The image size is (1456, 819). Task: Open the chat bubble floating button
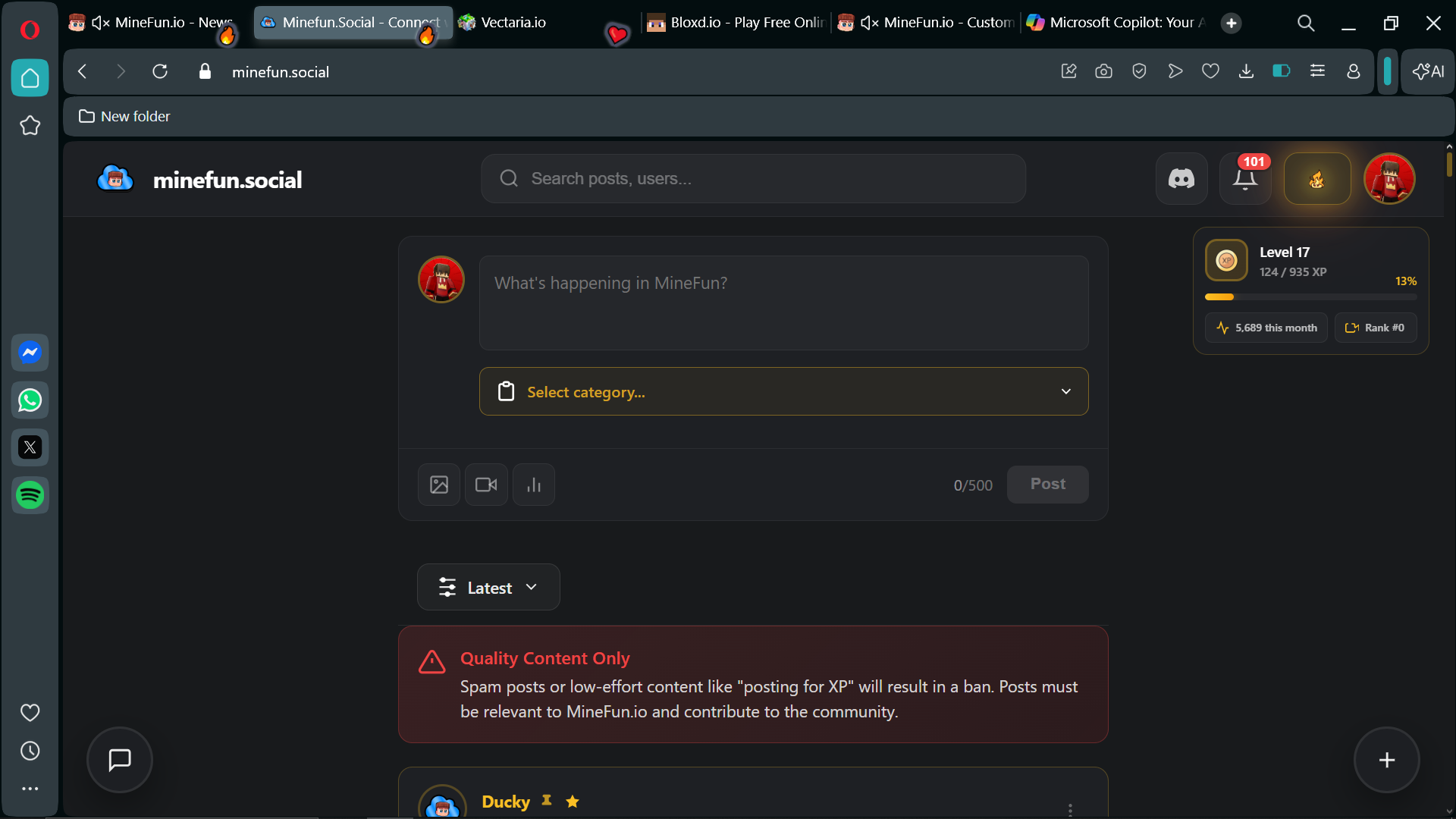120,760
